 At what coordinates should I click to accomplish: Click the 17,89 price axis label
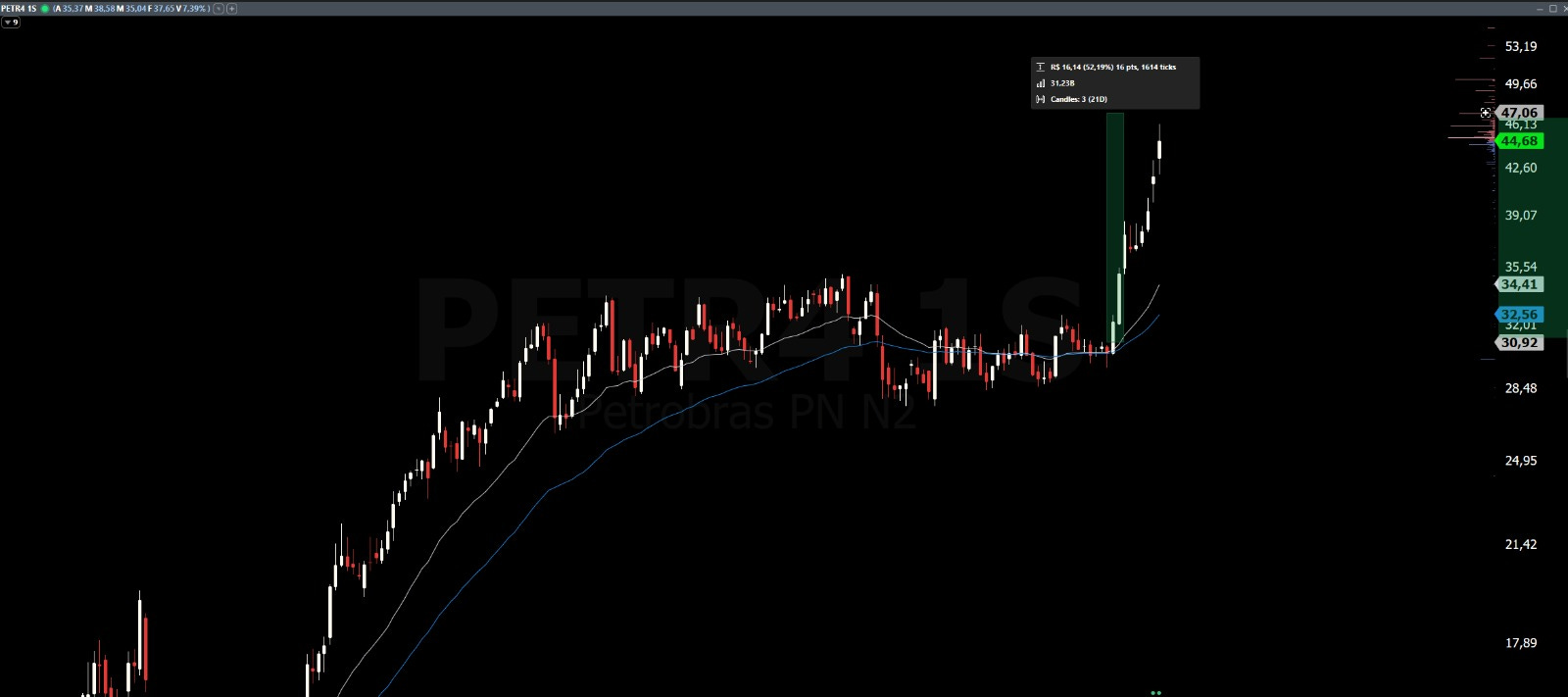click(1521, 643)
